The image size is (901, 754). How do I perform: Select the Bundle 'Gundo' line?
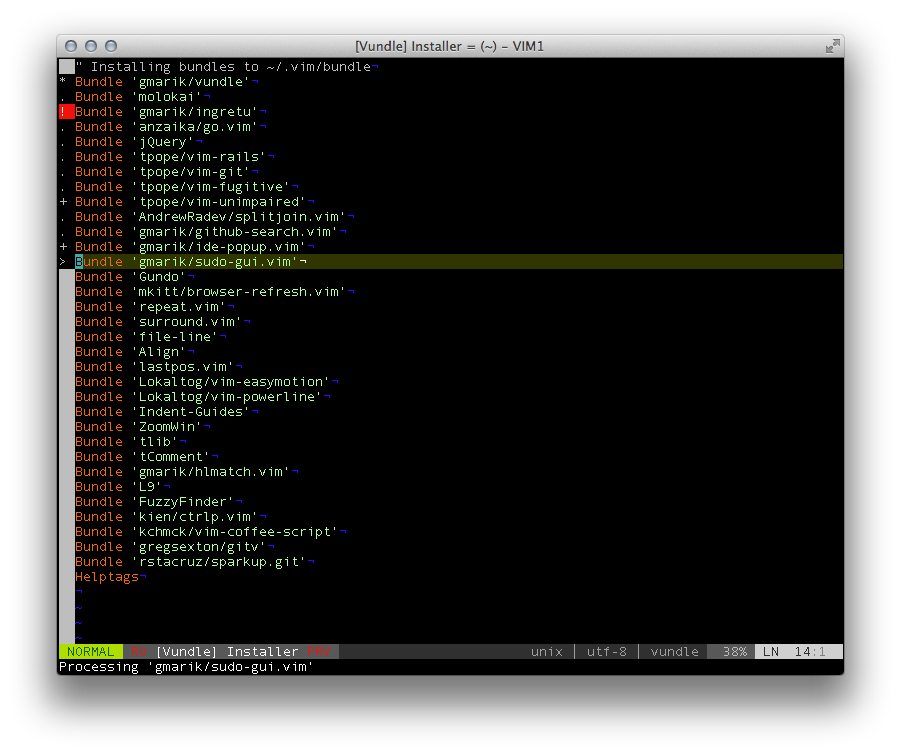130,277
